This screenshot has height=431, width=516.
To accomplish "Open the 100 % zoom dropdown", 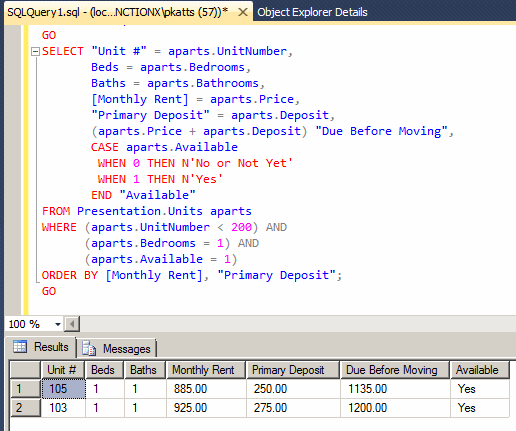I will click(x=58, y=324).
